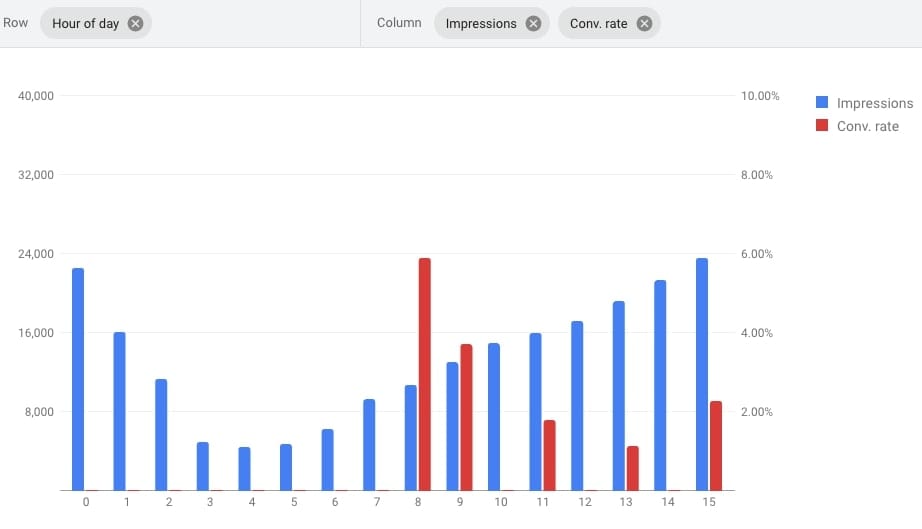Remove the Impressions column chip
Image resolution: width=922 pixels, height=529 pixels.
533,23
